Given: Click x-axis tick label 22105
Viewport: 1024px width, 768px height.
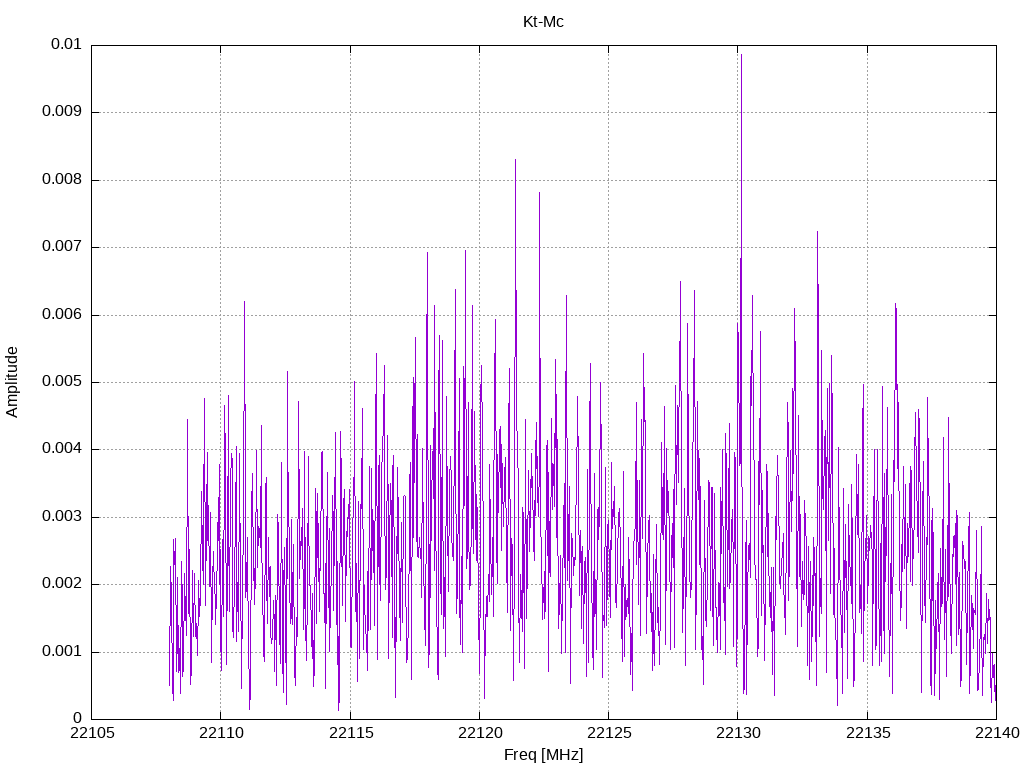Looking at the screenshot, I should tap(92, 733).
